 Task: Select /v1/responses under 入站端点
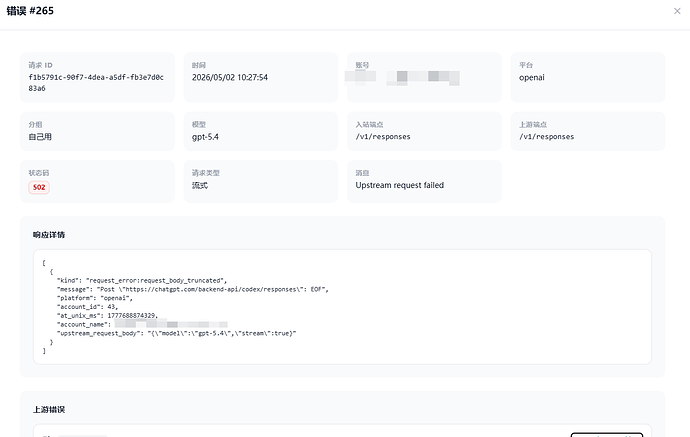pos(383,137)
